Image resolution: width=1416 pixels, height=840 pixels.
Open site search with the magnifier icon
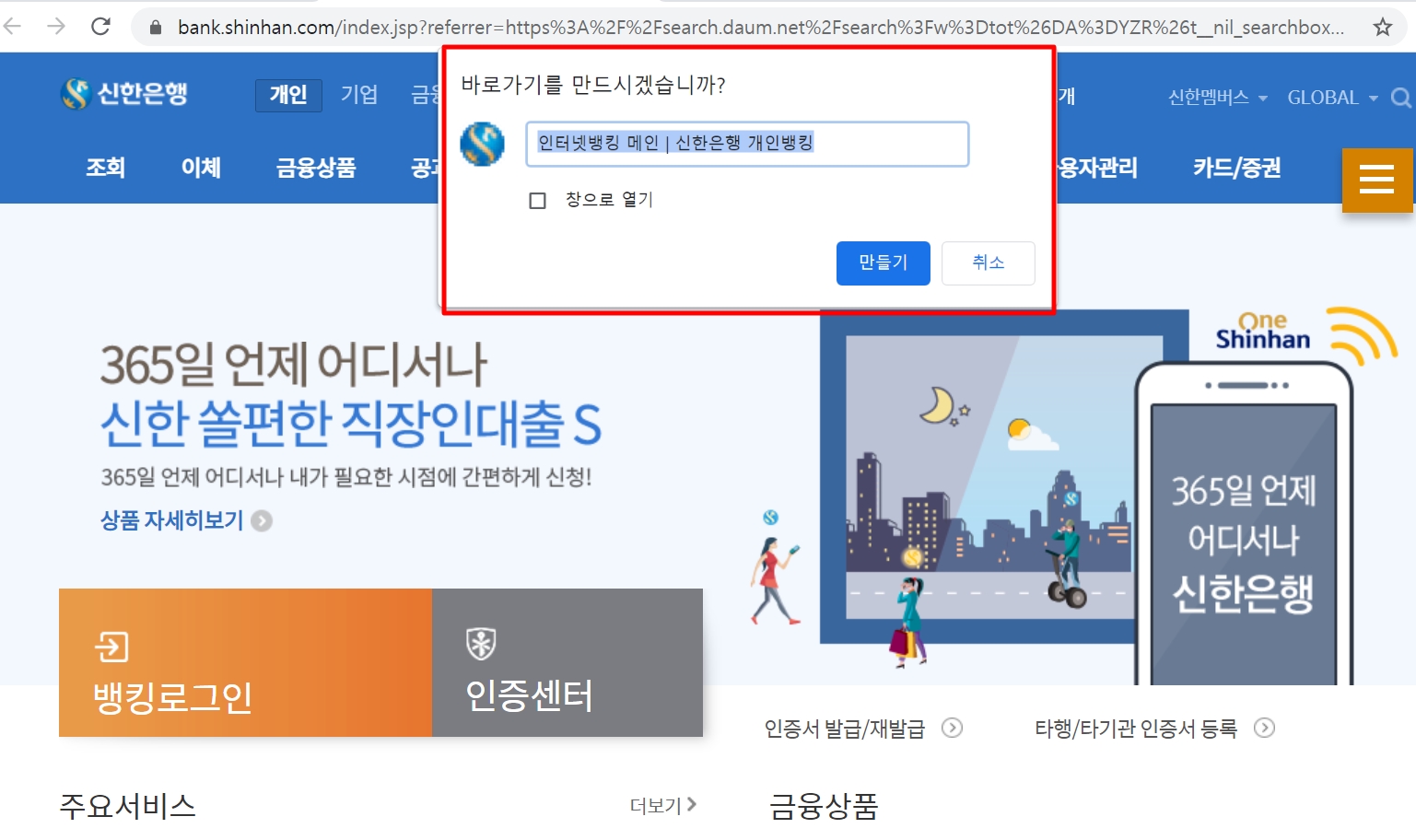click(x=1401, y=98)
